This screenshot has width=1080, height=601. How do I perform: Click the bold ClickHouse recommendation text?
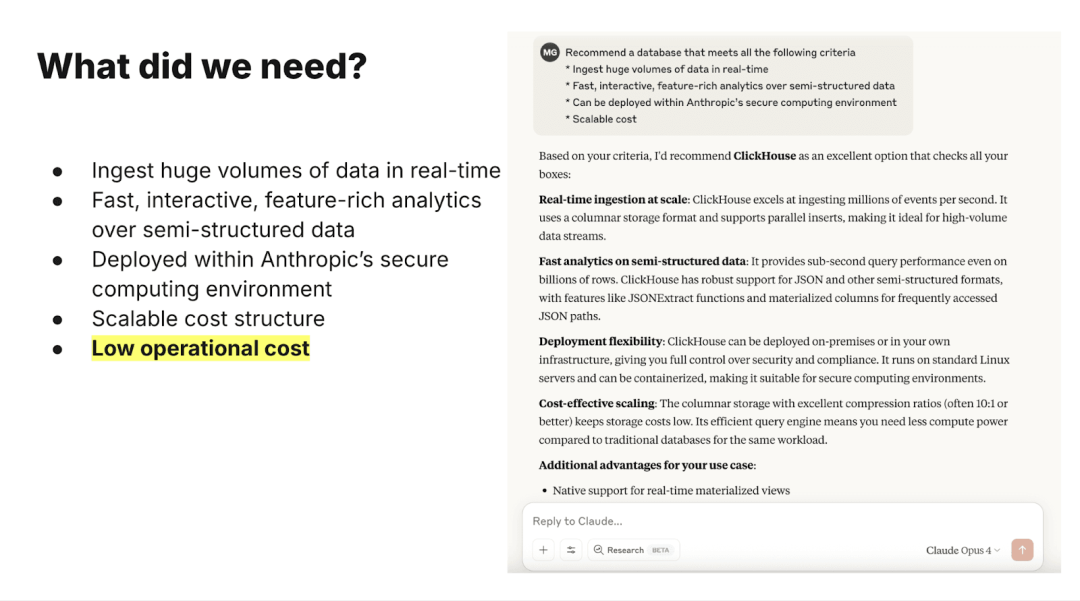point(764,156)
